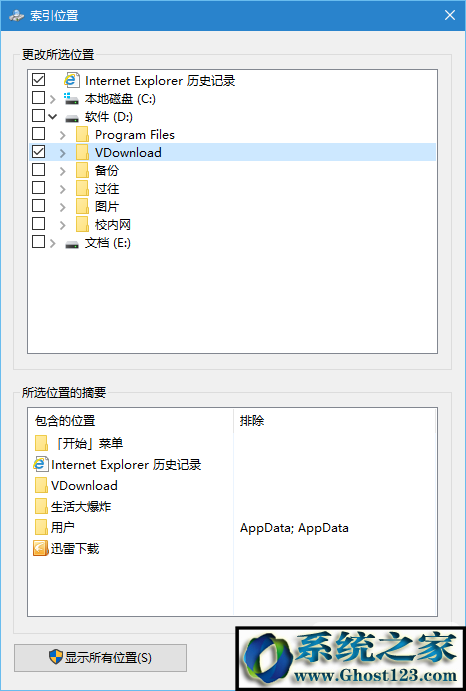466x691 pixels.
Task: Click the Internet Explorer history icon in tree
Action: coord(71,80)
